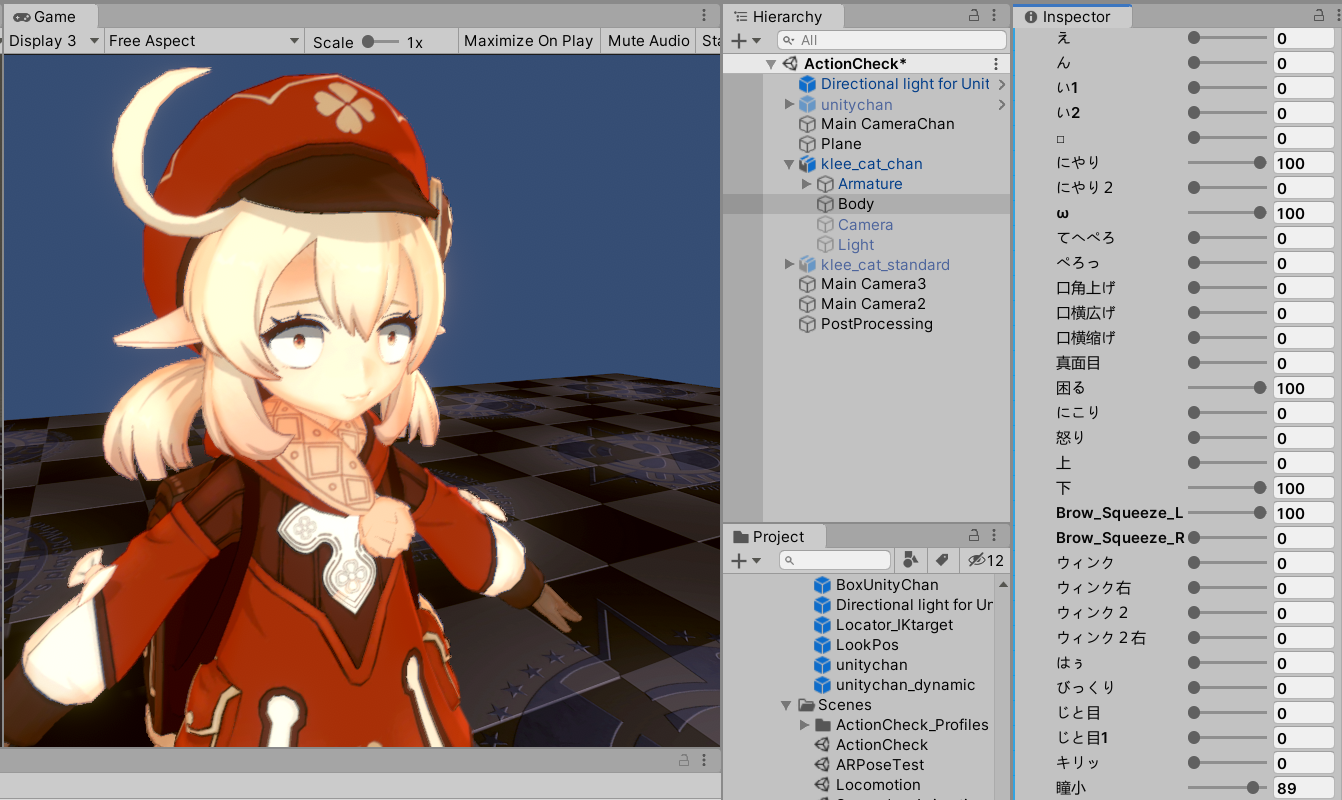Open the Free Aspect dropdown
This screenshot has width=1342, height=800.
[204, 41]
